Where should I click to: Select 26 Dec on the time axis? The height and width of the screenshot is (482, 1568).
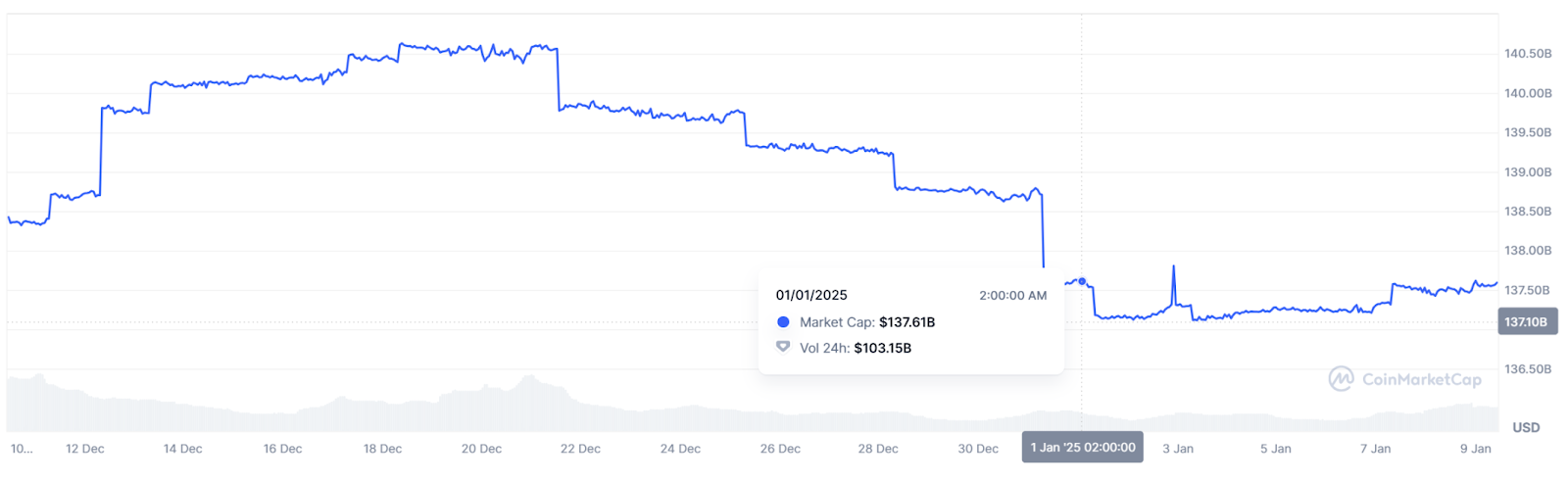click(x=780, y=449)
